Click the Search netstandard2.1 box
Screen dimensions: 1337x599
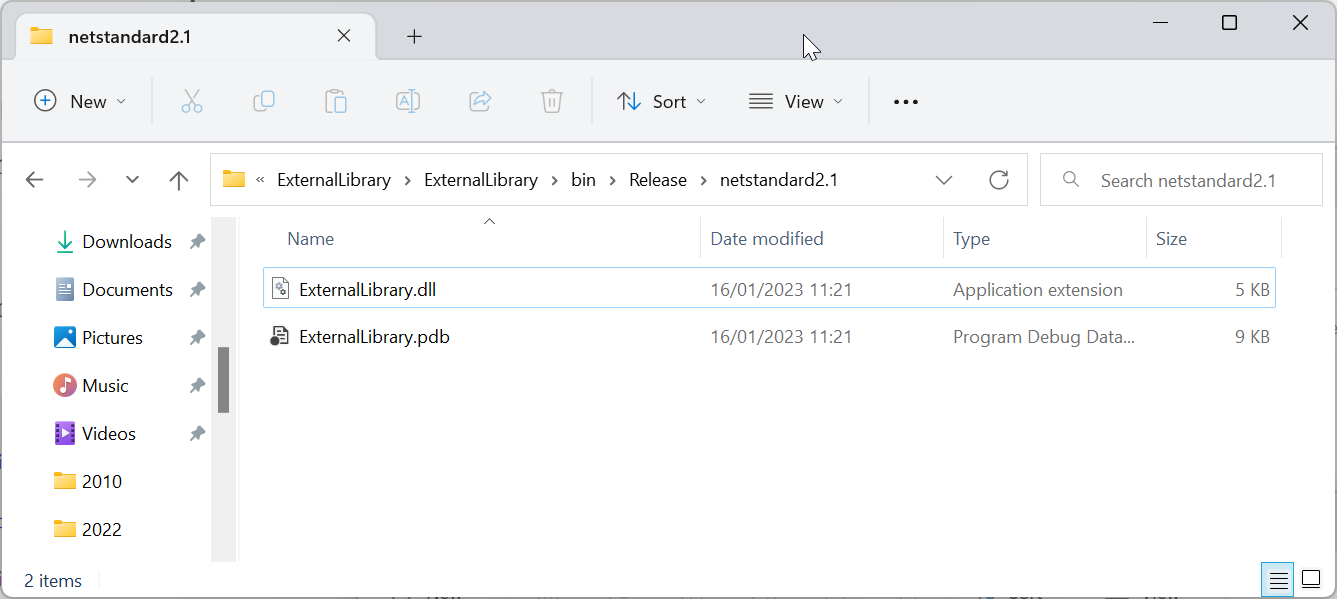(1181, 180)
